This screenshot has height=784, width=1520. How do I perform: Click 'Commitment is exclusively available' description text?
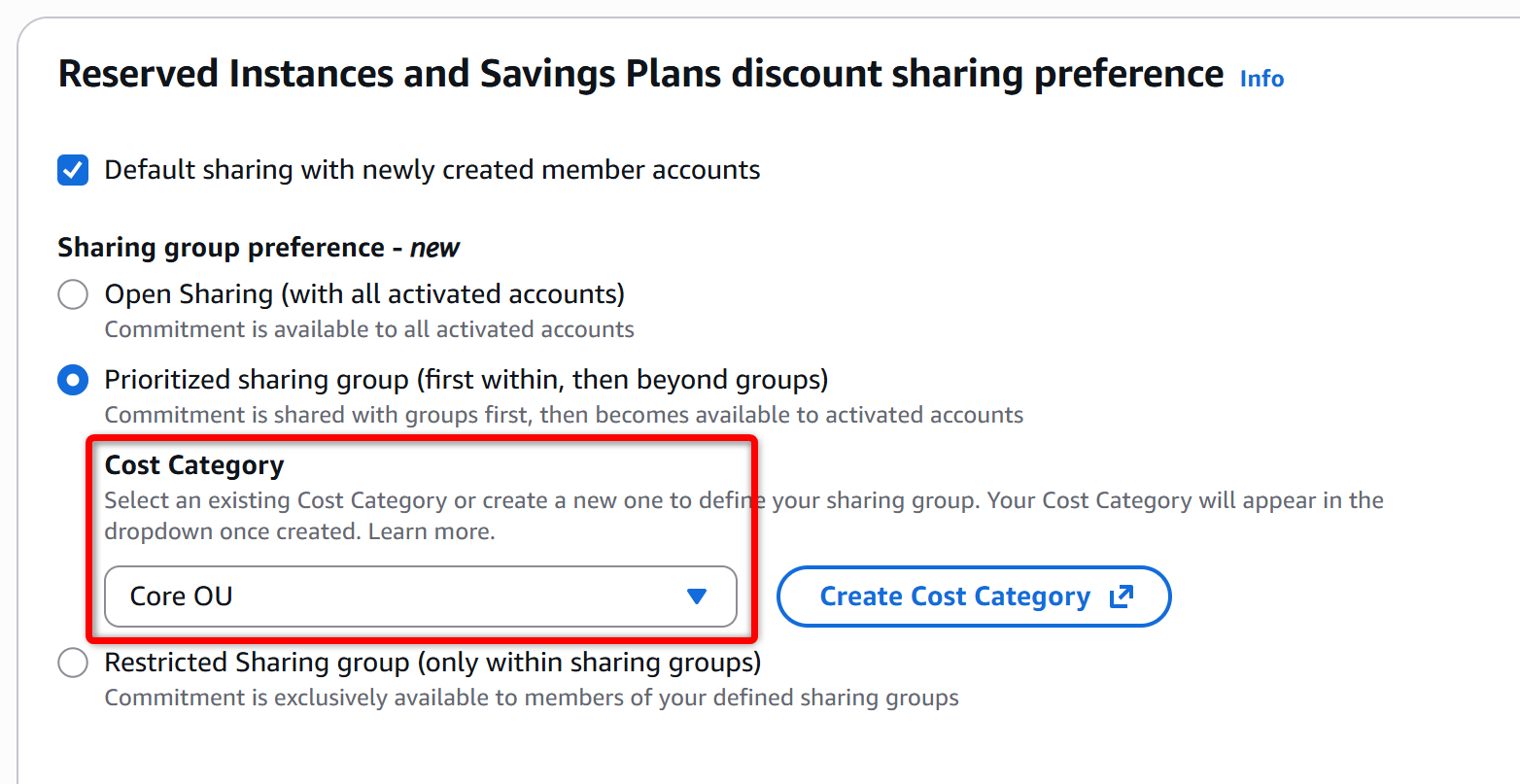pos(532,698)
